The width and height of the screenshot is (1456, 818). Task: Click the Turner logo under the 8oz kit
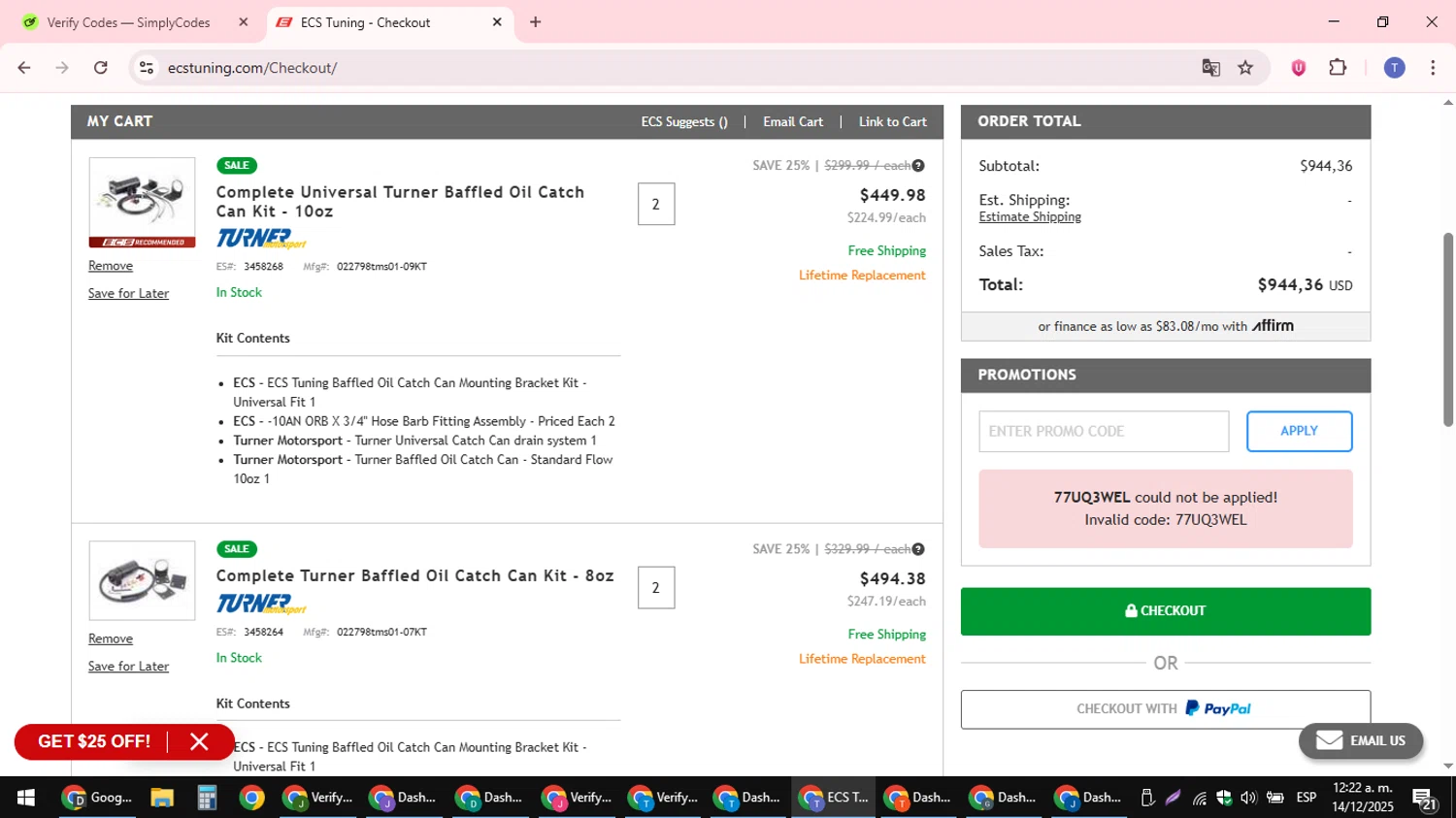pos(260,604)
